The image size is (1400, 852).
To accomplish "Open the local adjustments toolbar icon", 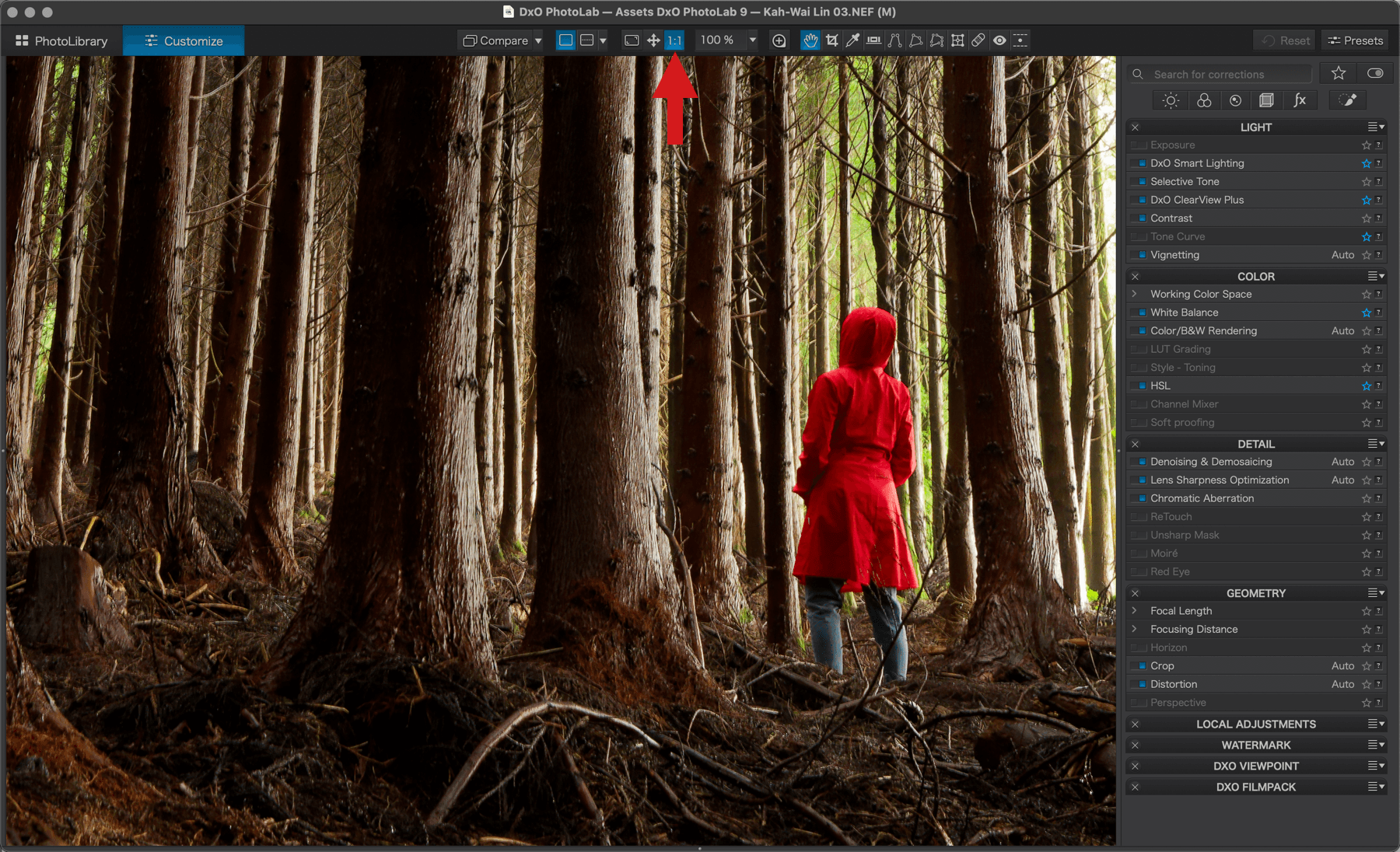I will 1020,40.
